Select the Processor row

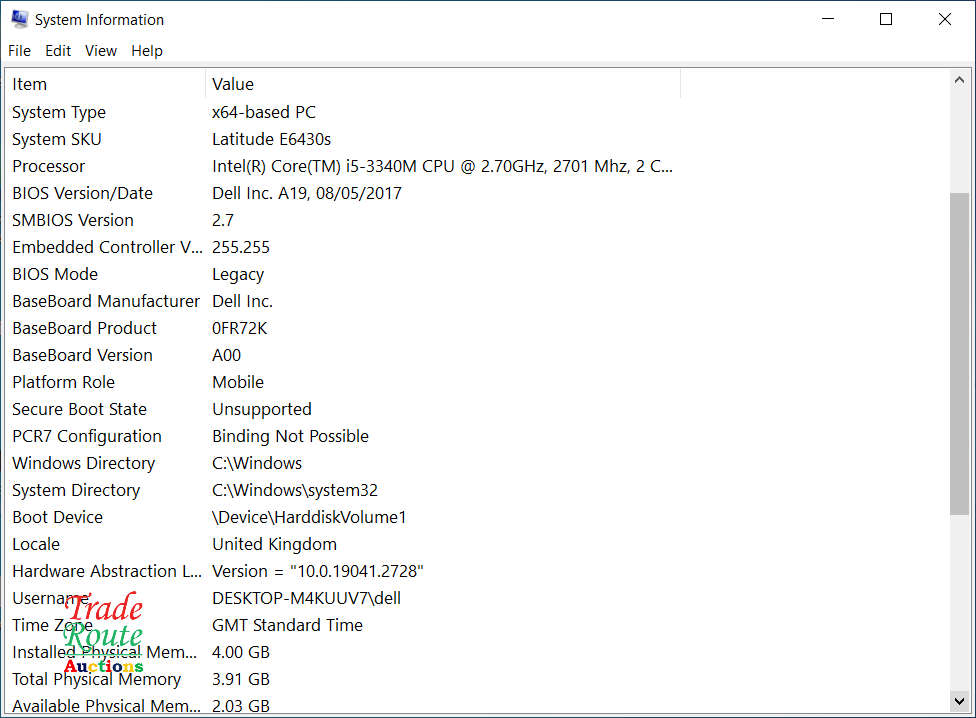click(x=49, y=166)
